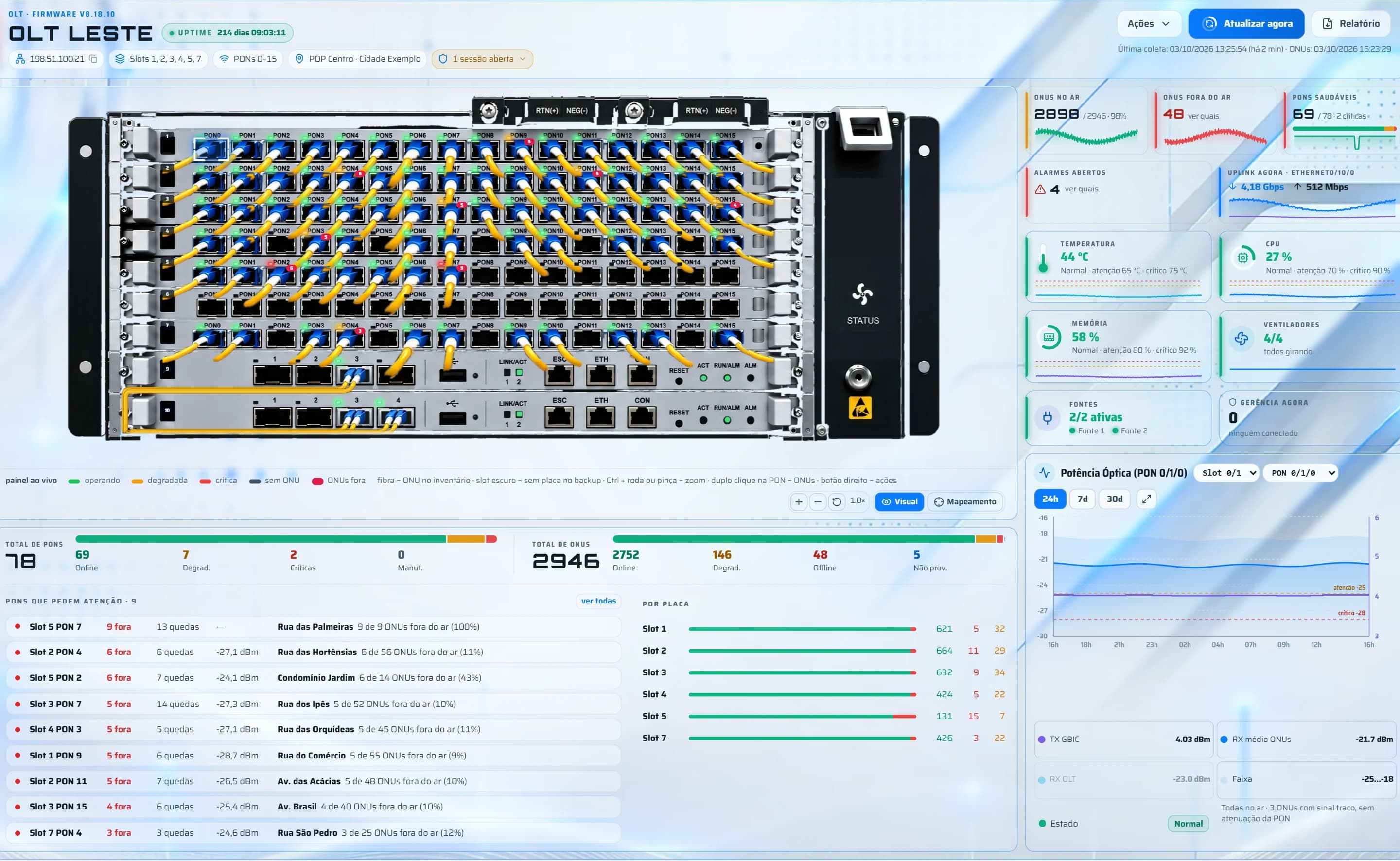1400x861 pixels.
Task: Expand the 1 sessão aberta dropdown
Action: 482,59
